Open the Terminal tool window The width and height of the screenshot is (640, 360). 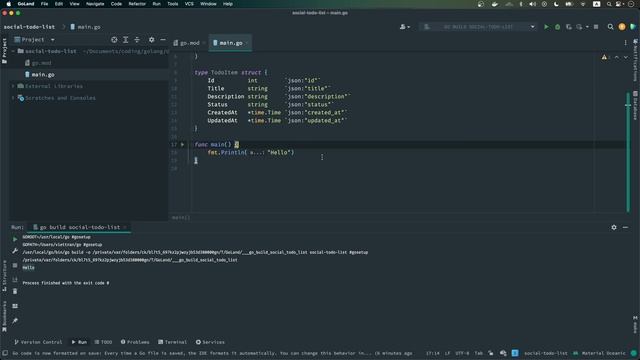[x=173, y=342]
